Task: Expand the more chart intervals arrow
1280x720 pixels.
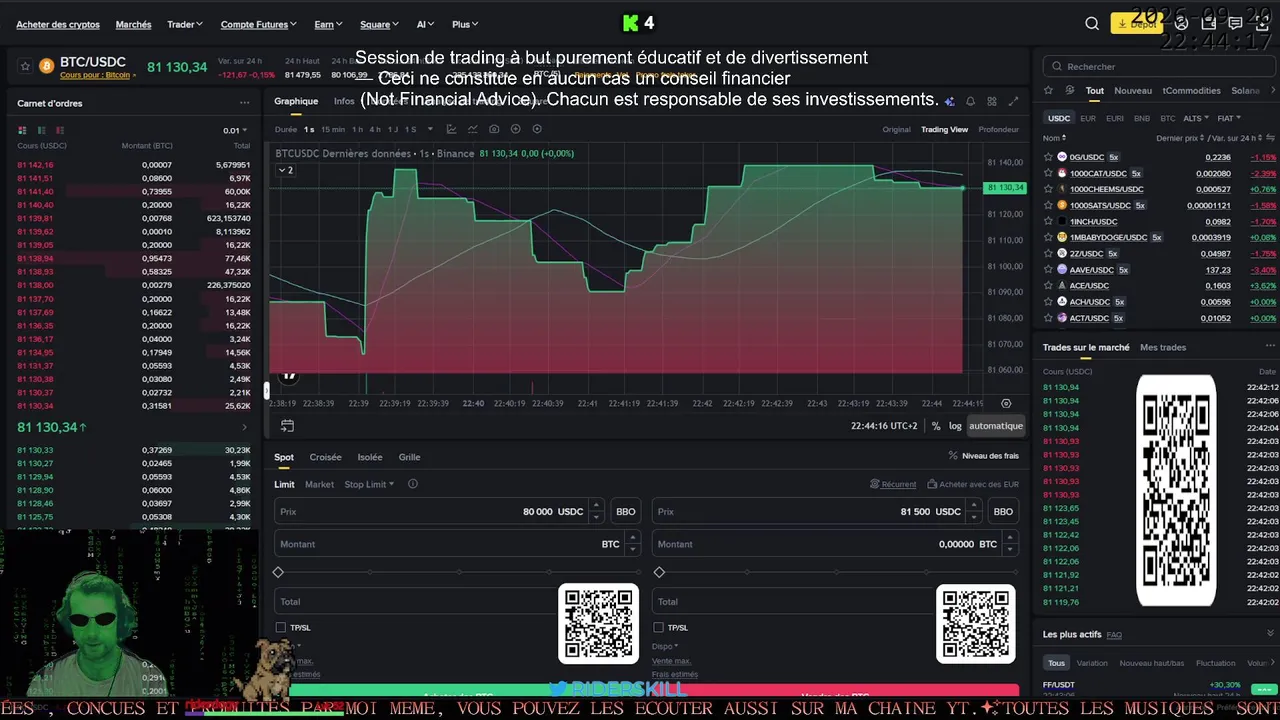Action: point(430,129)
